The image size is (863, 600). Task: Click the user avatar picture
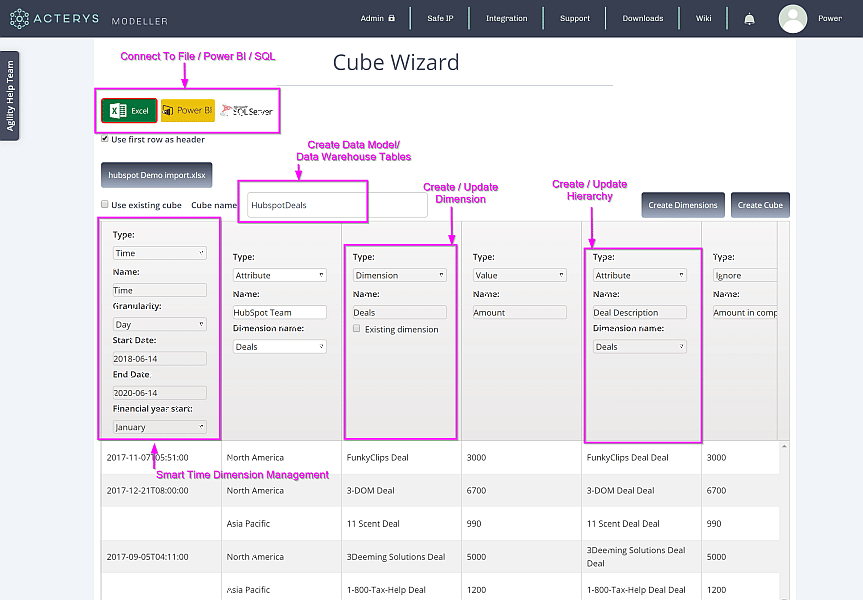tap(793, 19)
